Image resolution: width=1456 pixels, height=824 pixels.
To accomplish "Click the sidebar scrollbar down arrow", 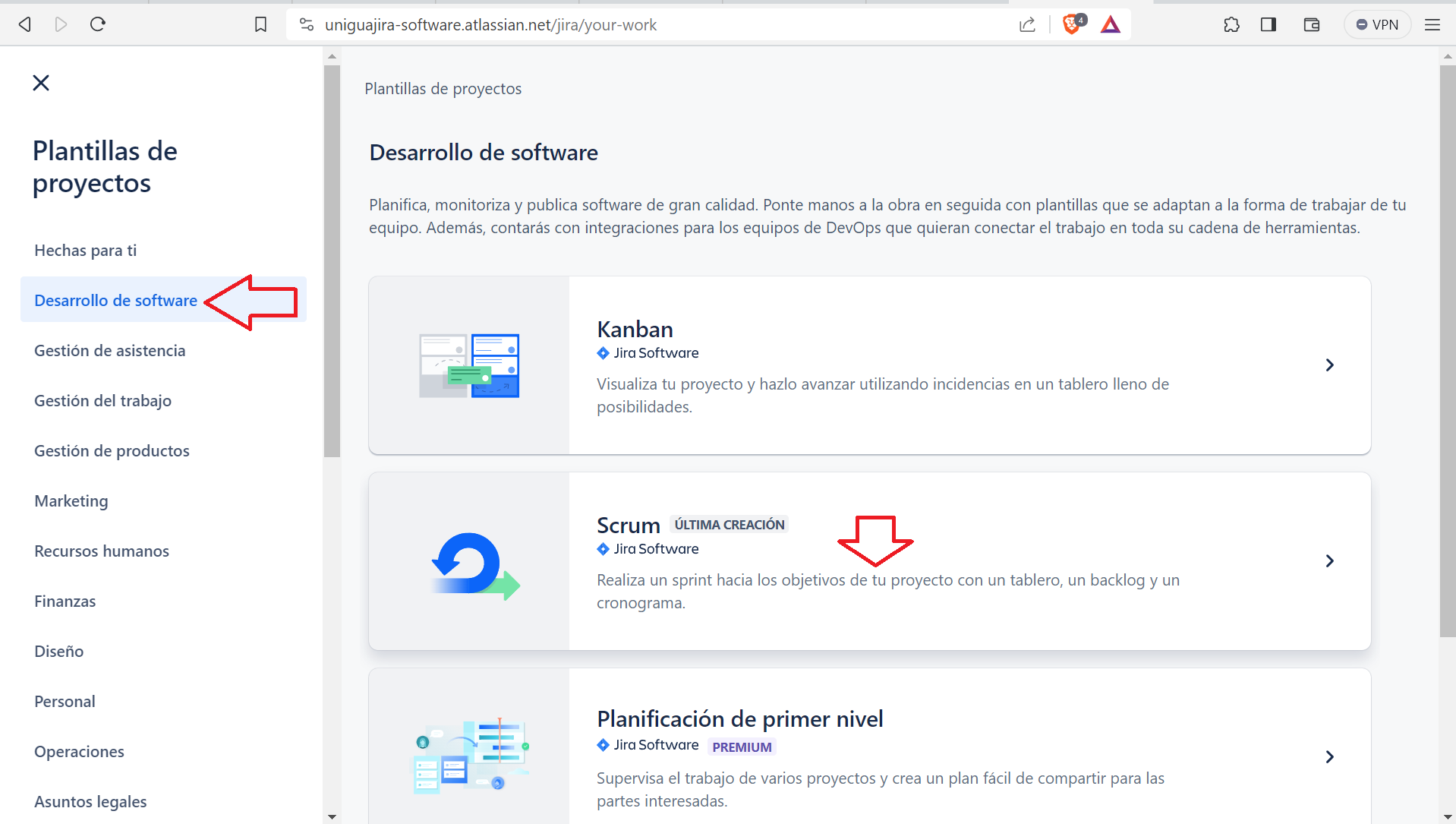I will click(x=332, y=817).
